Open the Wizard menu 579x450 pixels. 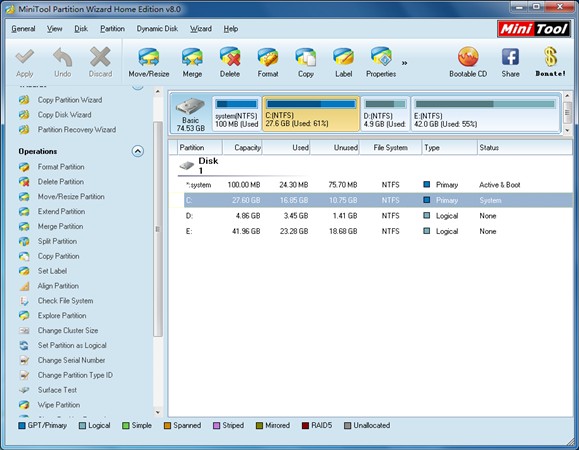click(x=201, y=29)
